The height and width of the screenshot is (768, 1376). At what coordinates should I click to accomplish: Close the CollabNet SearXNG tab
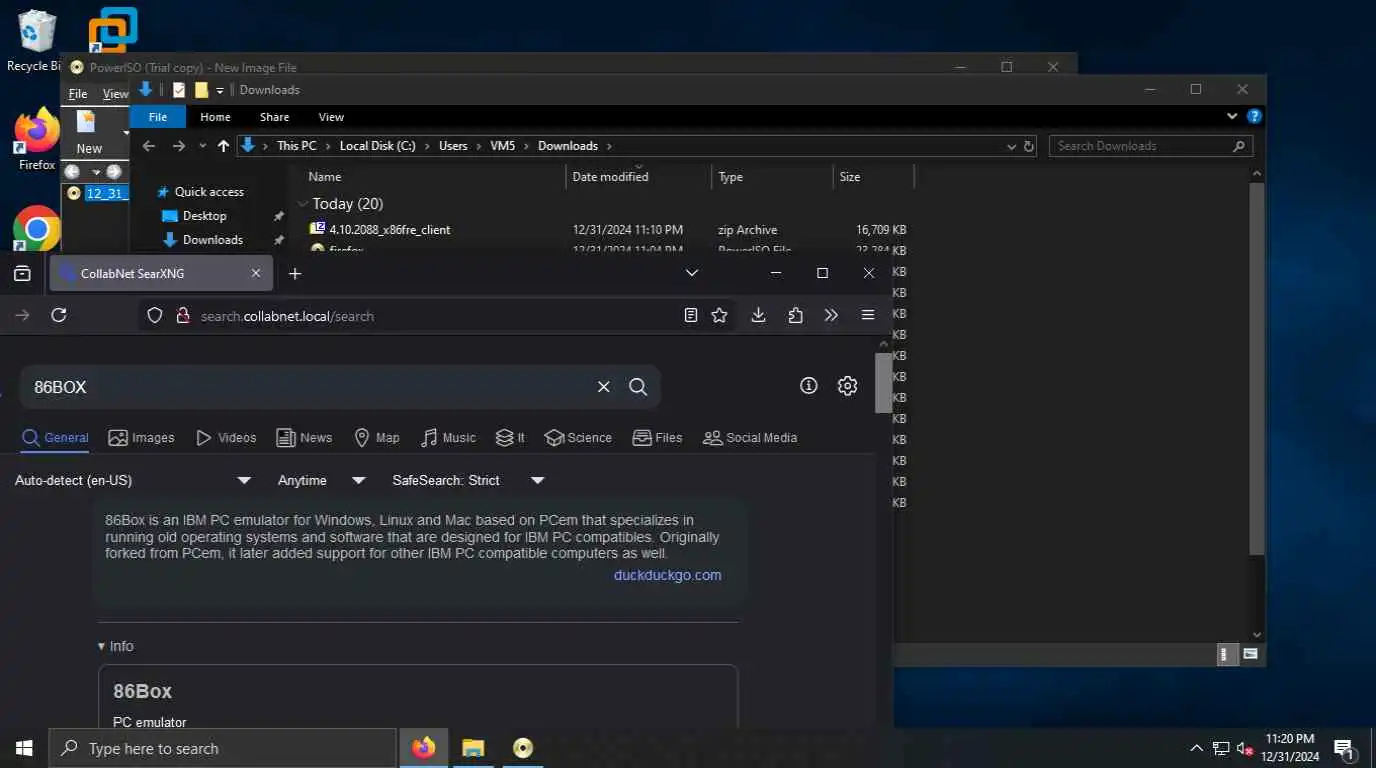point(255,273)
